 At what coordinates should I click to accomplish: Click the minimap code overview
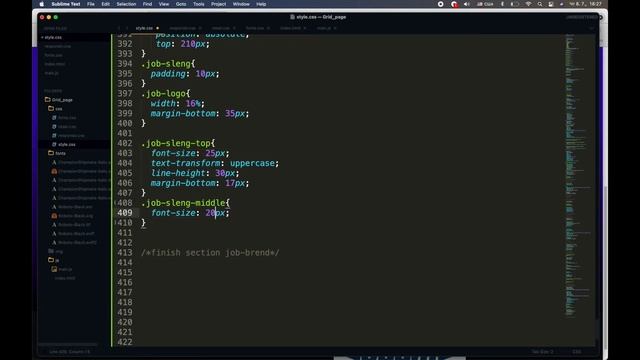pyautogui.click(x=578, y=176)
